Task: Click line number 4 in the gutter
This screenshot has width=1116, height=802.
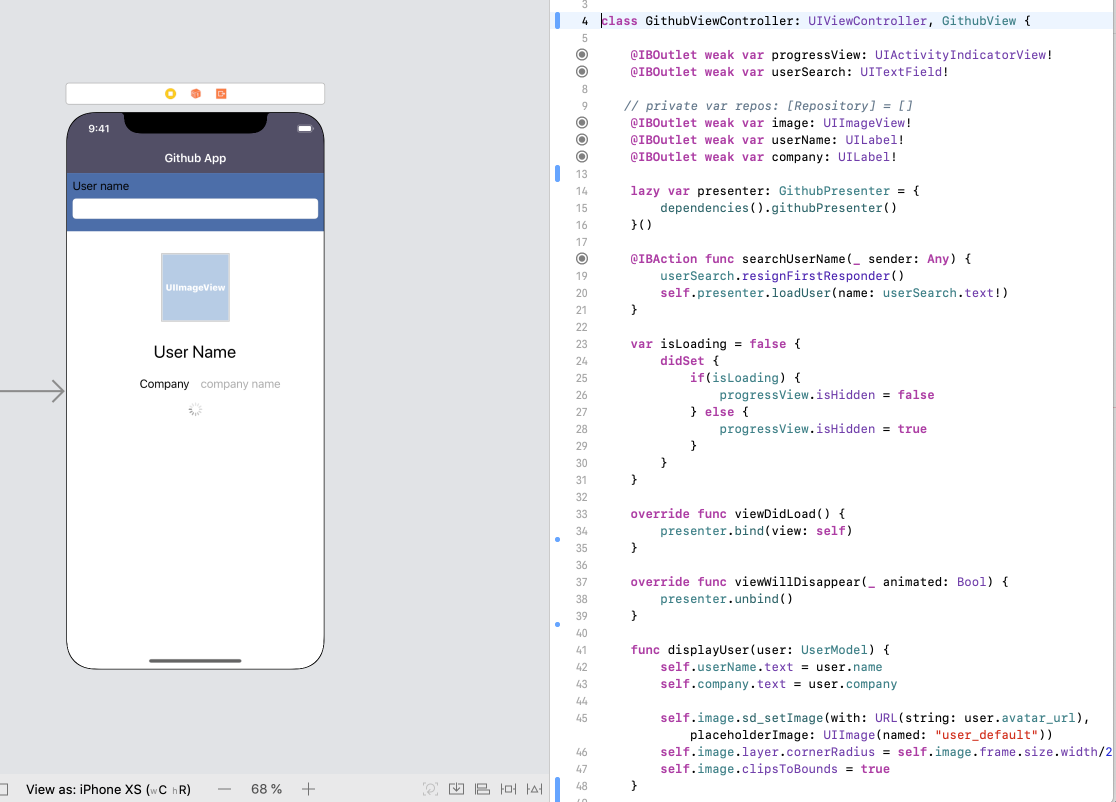Action: [x=584, y=21]
